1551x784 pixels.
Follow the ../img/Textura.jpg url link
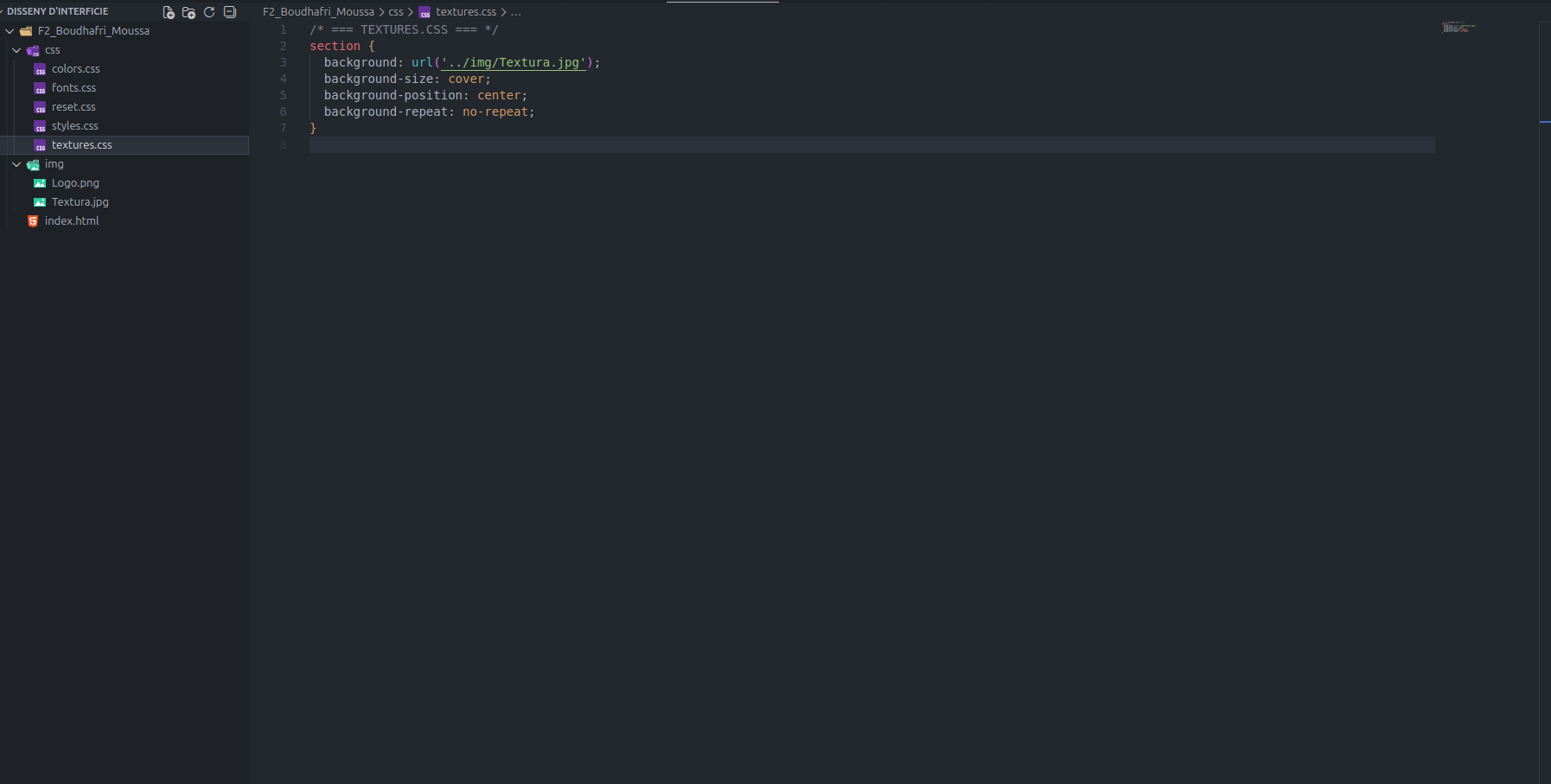pos(514,63)
